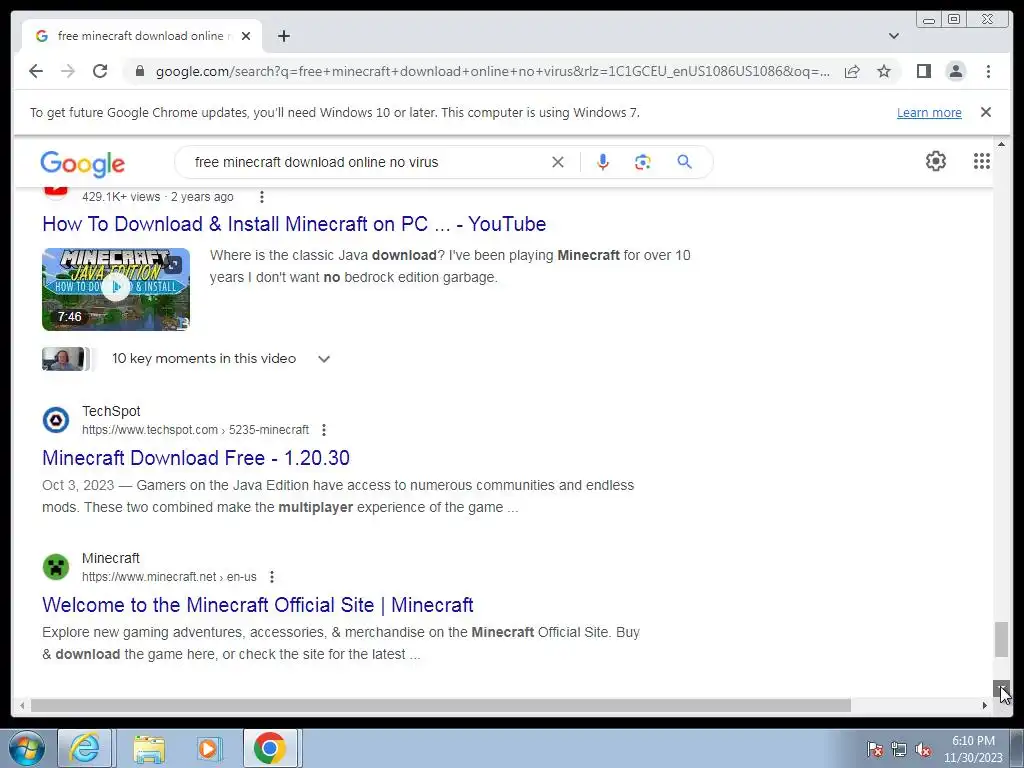
Task: Open Windows Explorer folder from taskbar
Action: 149,748
